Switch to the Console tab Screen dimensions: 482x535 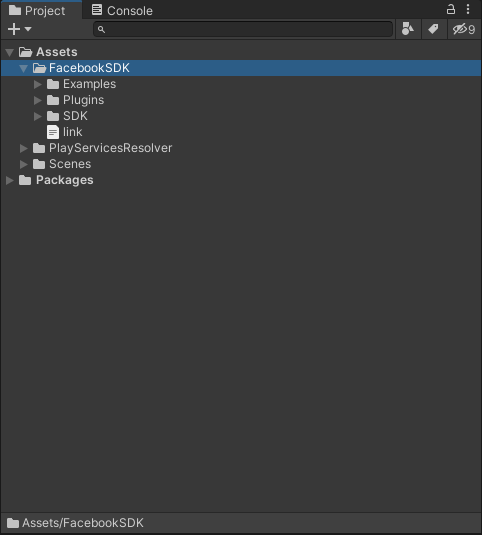[x=122, y=11]
